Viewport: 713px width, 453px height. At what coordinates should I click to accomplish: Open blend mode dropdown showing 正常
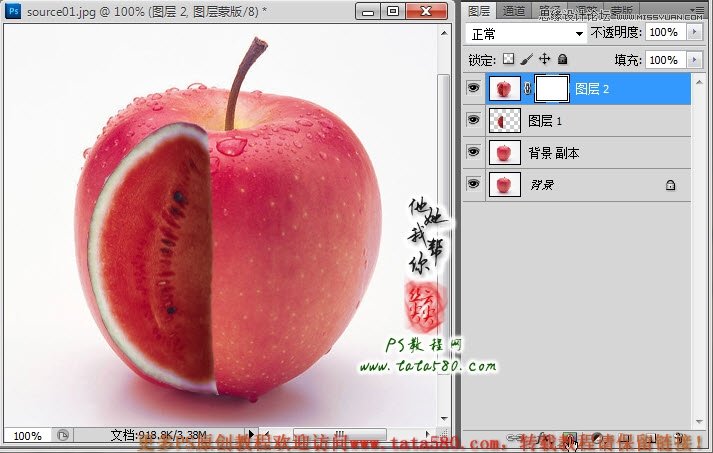pyautogui.click(x=526, y=34)
